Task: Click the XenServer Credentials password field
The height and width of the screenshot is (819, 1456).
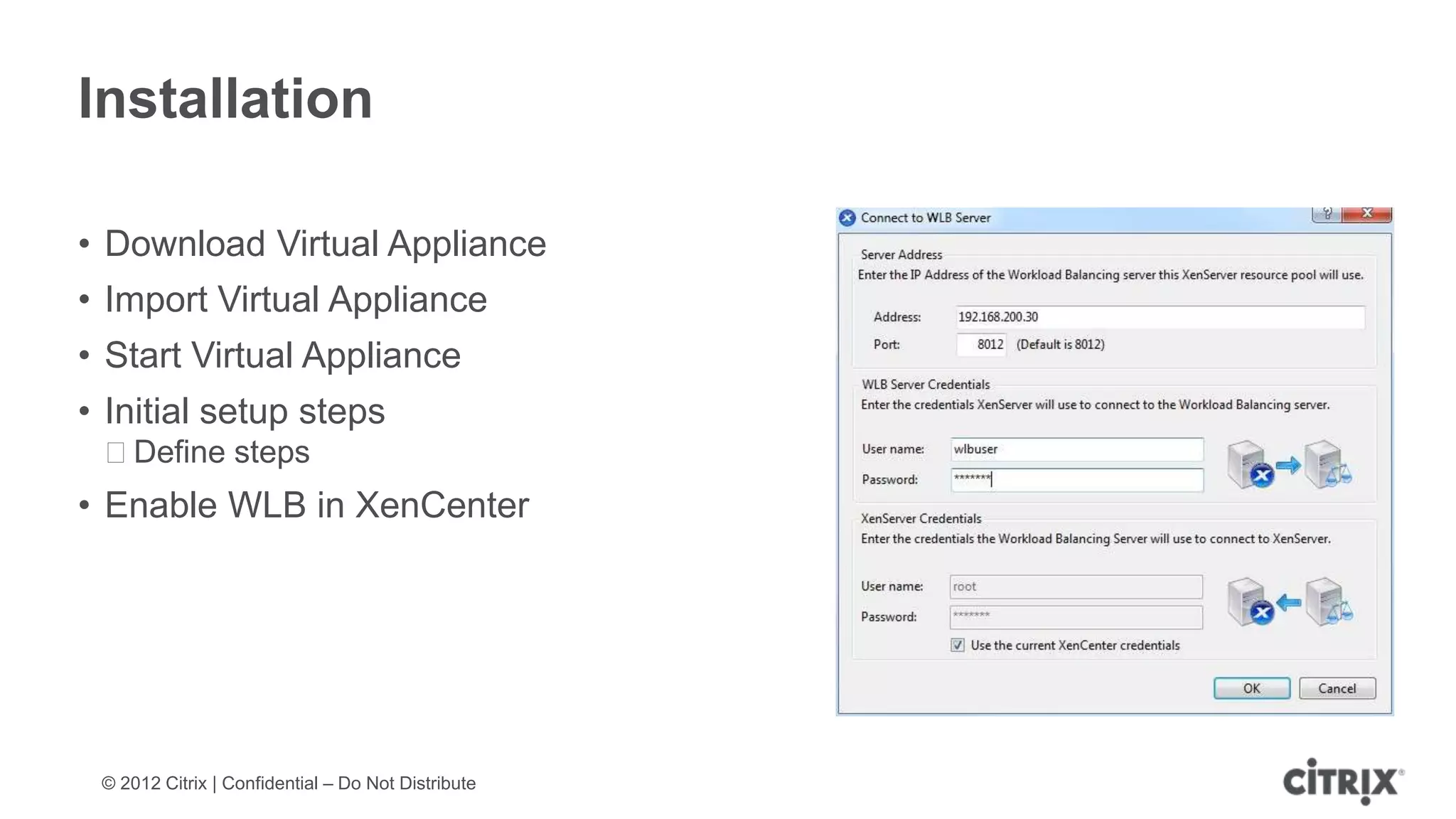Action: (1076, 617)
